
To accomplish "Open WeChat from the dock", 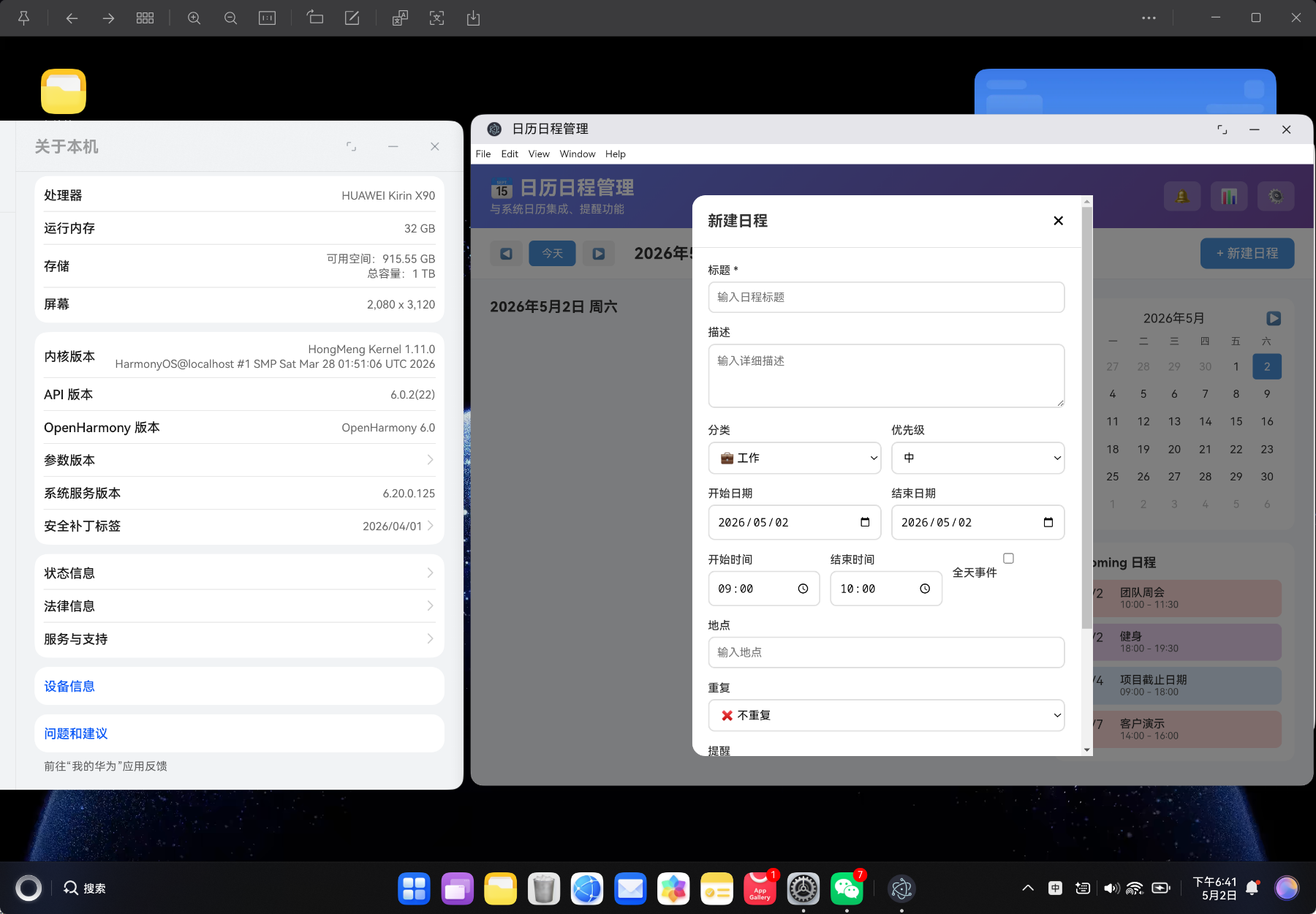I will click(x=847, y=888).
